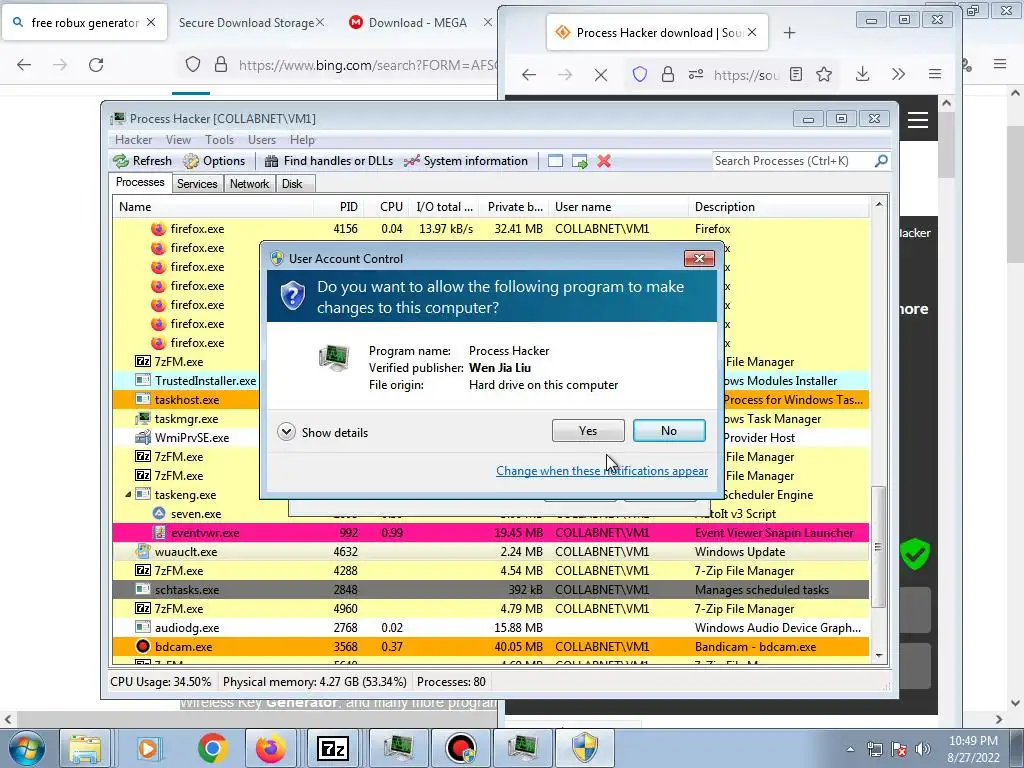Click Find handles or DLLs
This screenshot has height=768, width=1024.
pos(328,161)
